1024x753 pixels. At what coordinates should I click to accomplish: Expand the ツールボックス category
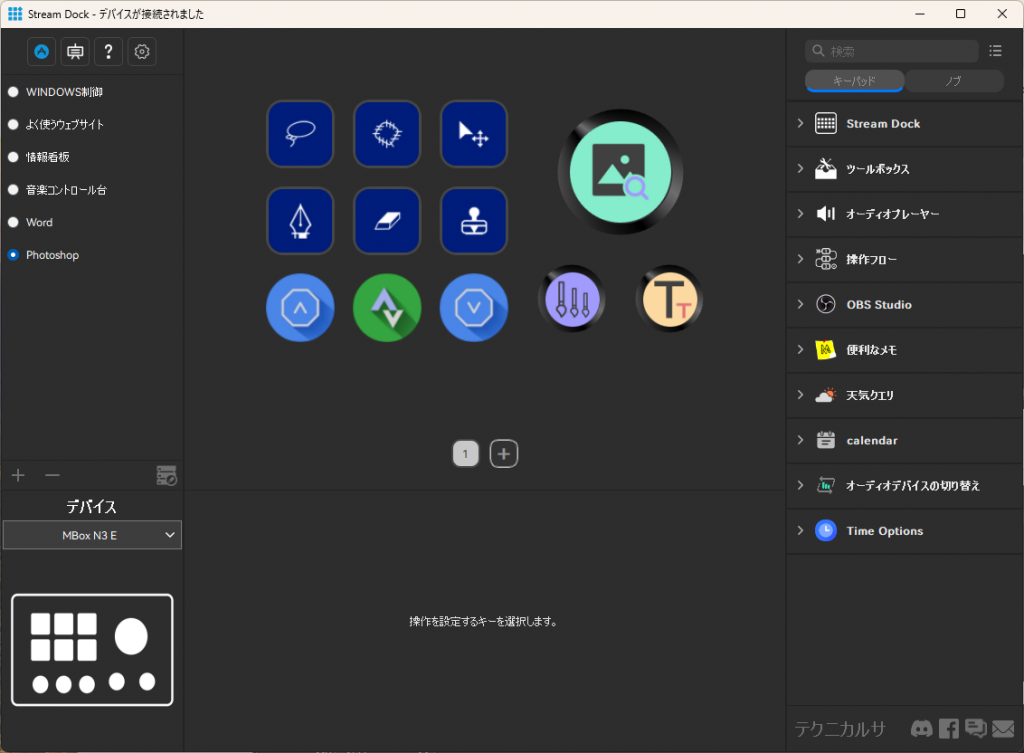[x=904, y=169]
